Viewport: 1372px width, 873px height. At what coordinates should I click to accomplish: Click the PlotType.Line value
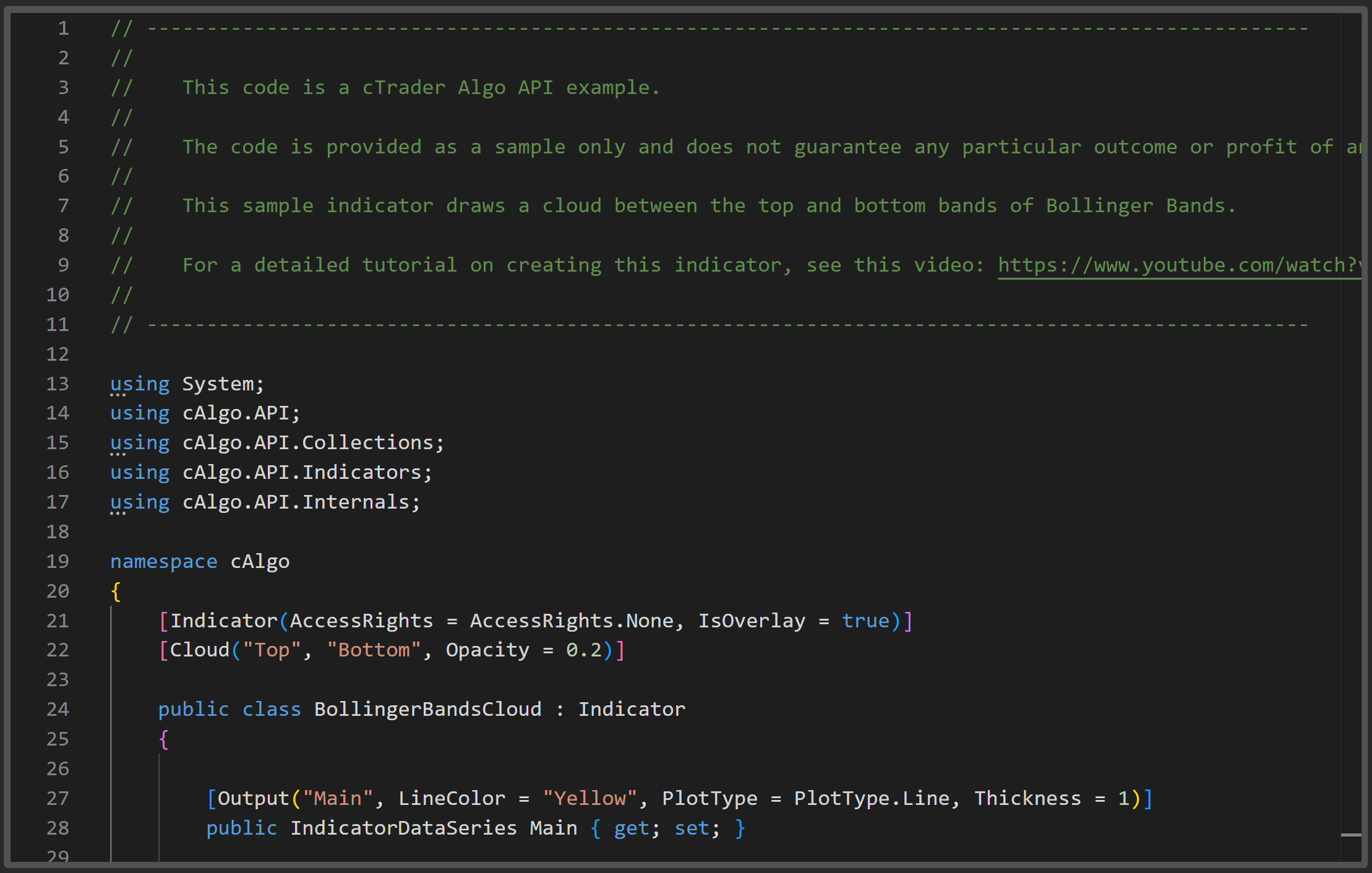coord(872,798)
